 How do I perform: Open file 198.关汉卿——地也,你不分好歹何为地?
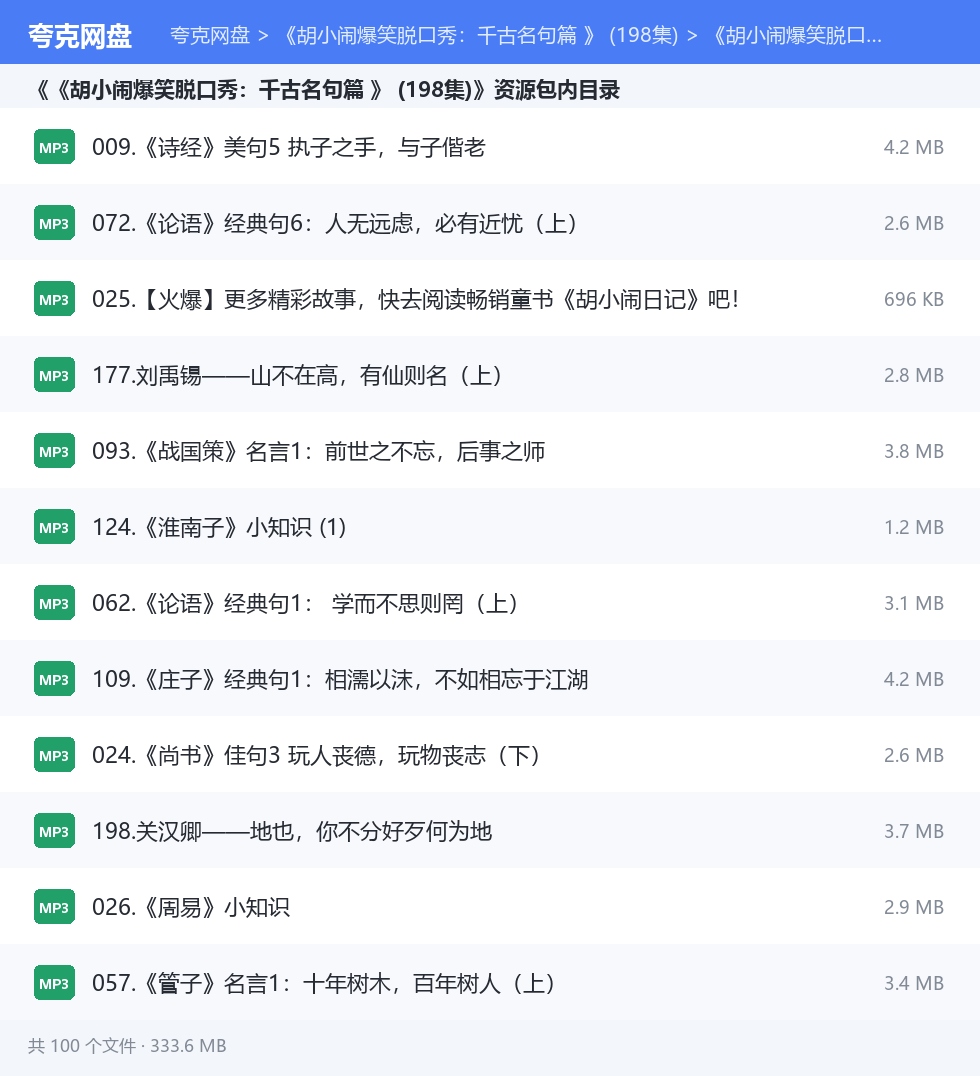coord(292,831)
